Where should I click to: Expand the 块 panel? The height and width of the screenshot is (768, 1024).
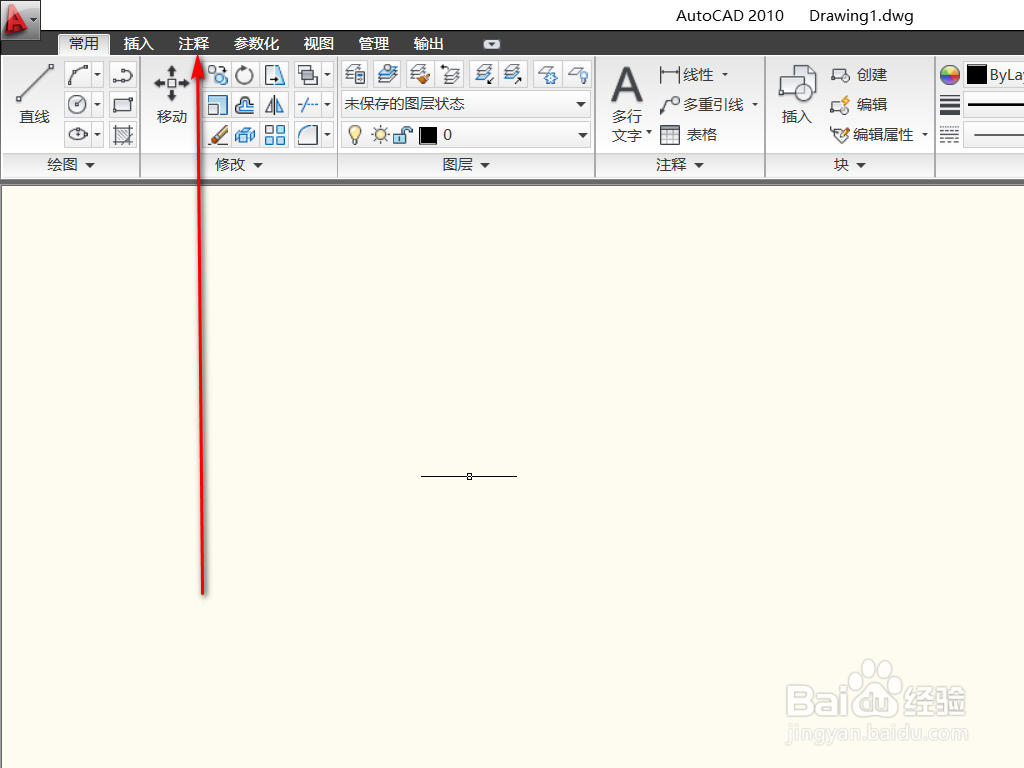click(x=849, y=165)
